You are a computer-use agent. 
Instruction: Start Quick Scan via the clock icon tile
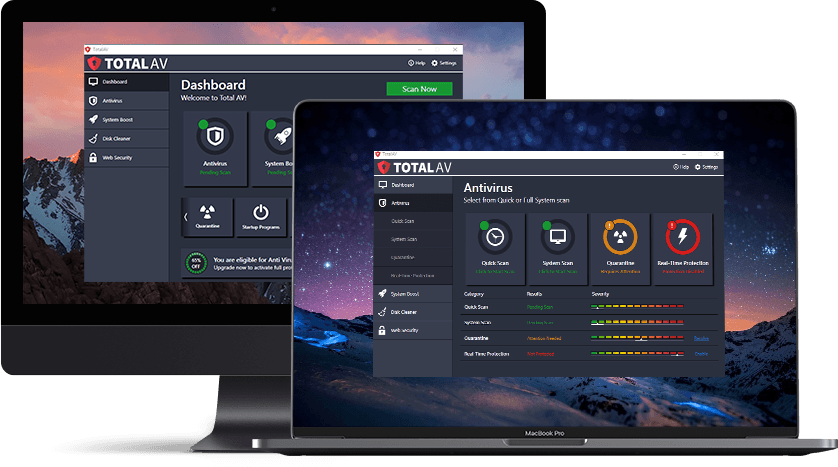[495, 243]
